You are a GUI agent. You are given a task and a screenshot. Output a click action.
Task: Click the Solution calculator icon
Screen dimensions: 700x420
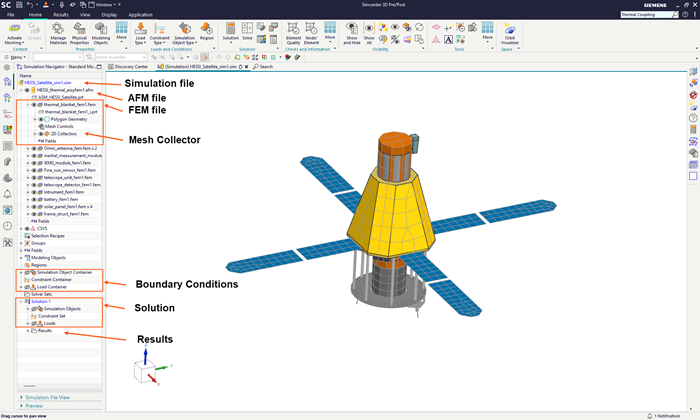(230, 28)
